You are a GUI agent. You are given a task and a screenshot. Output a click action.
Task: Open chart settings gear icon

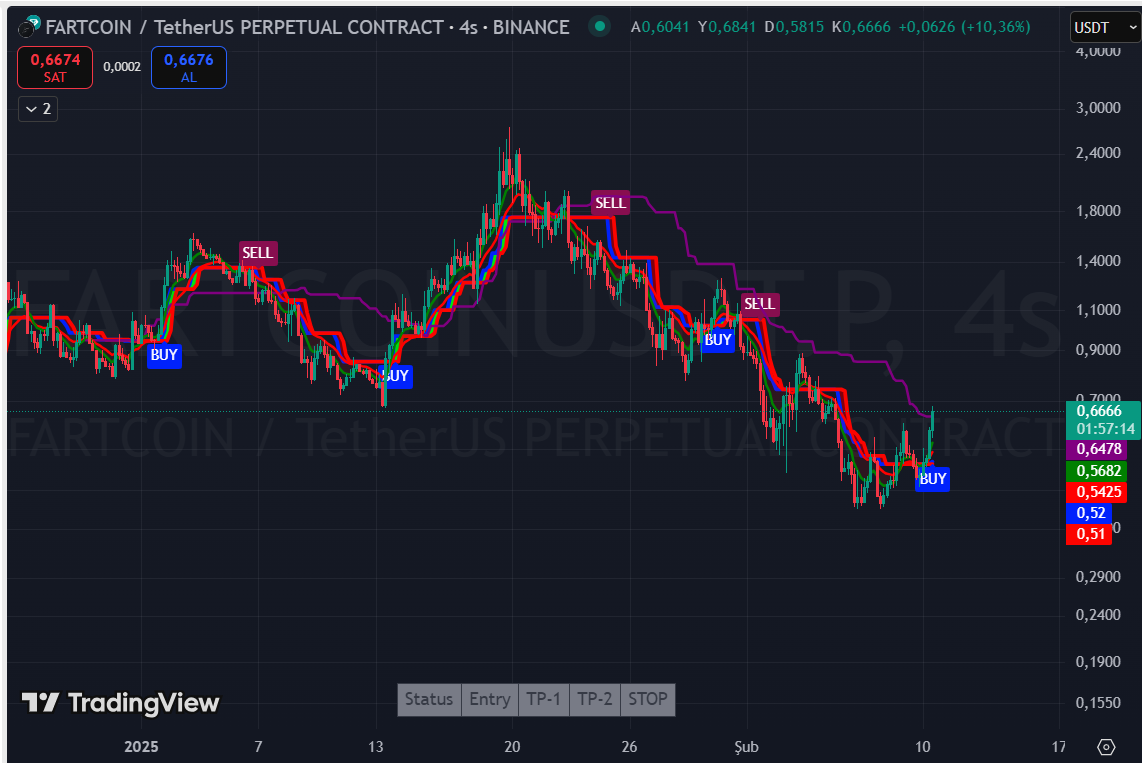(x=1106, y=747)
